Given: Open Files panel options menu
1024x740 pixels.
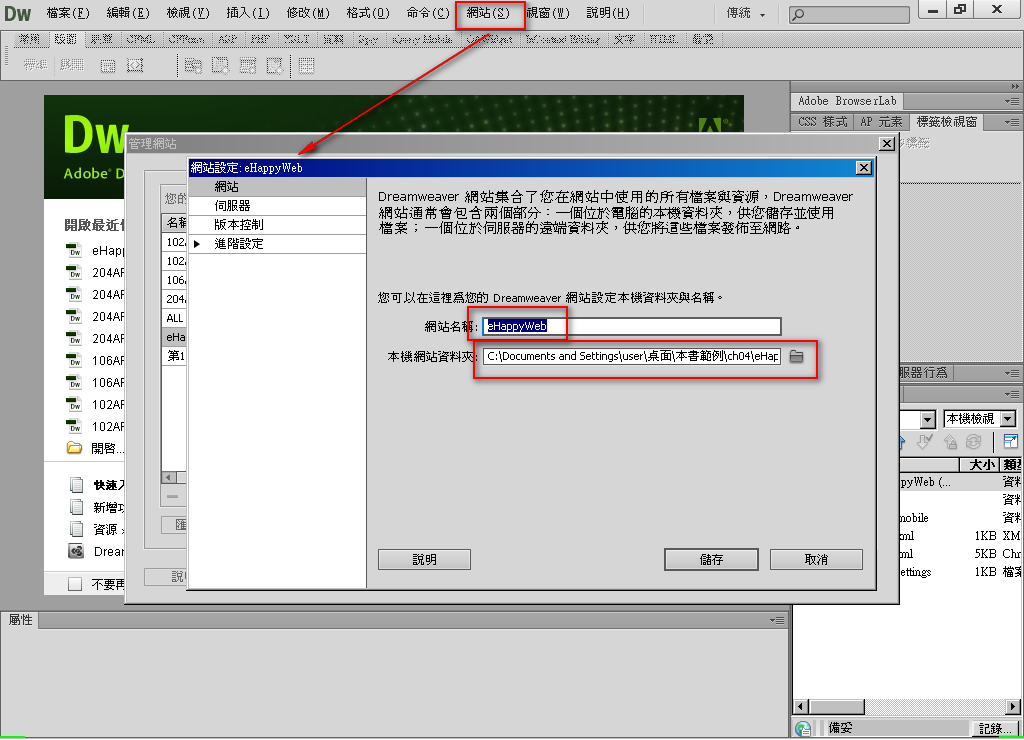Looking at the screenshot, I should [x=1012, y=394].
